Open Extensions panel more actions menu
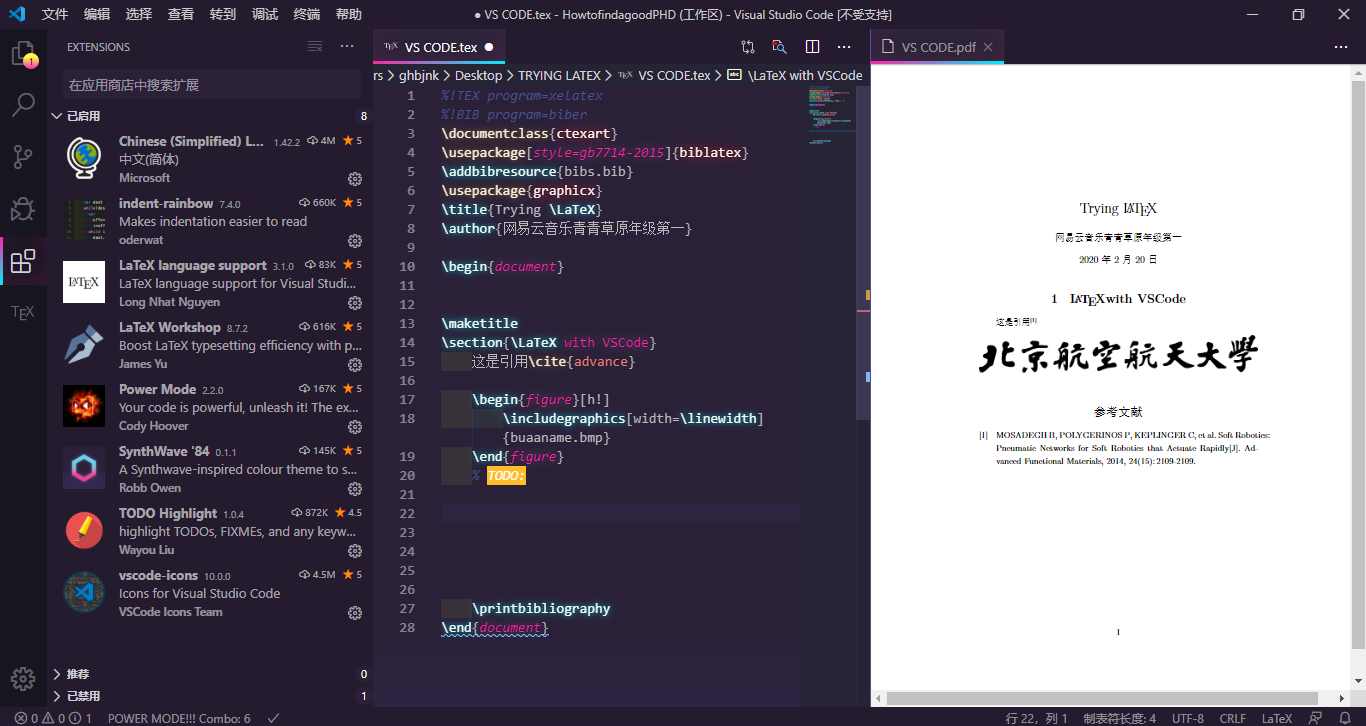The width and height of the screenshot is (1366, 726). (347, 47)
